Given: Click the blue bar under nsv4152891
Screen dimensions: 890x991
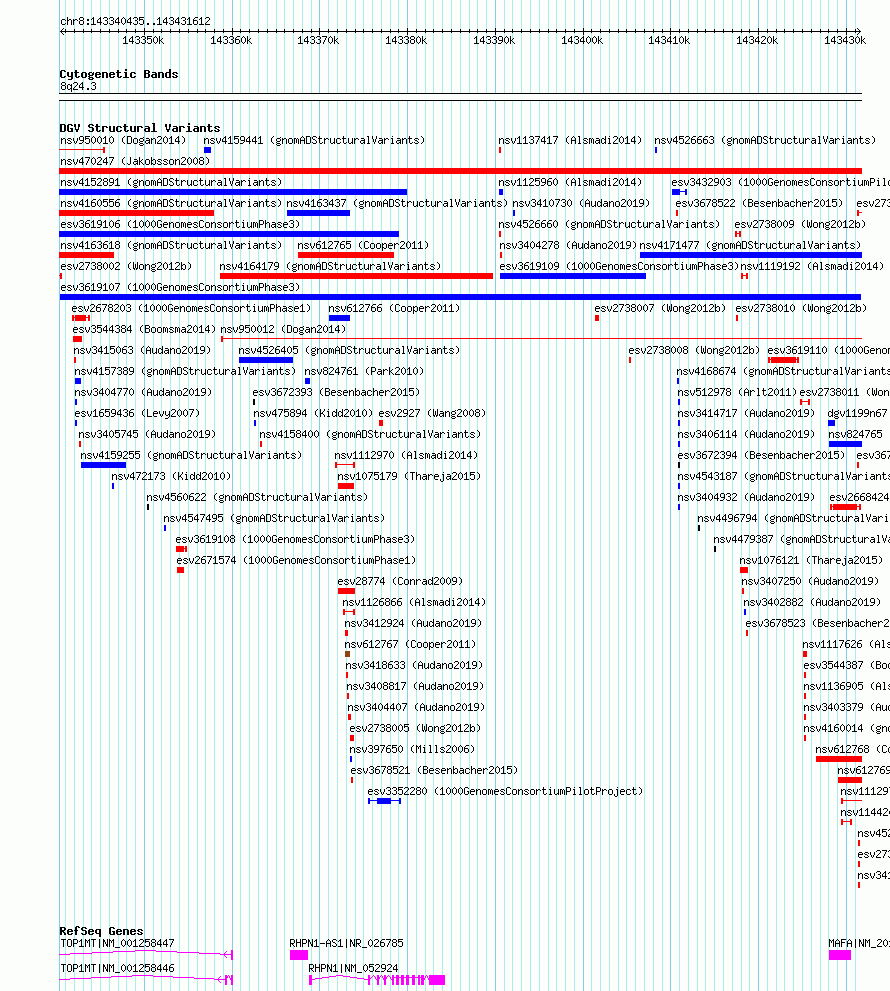Looking at the screenshot, I should pos(233,192).
